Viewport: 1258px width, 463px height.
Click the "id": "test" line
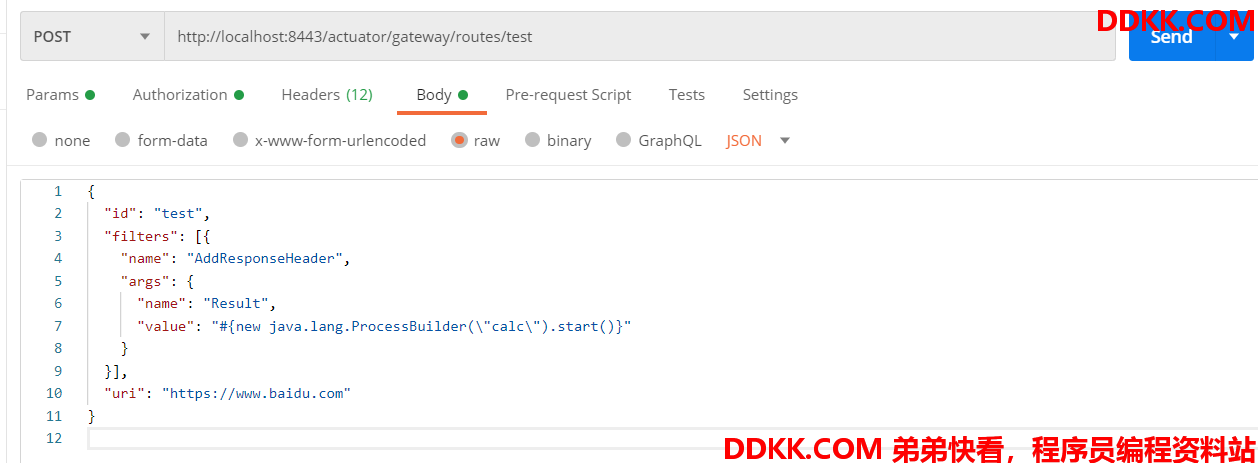(x=157, y=213)
